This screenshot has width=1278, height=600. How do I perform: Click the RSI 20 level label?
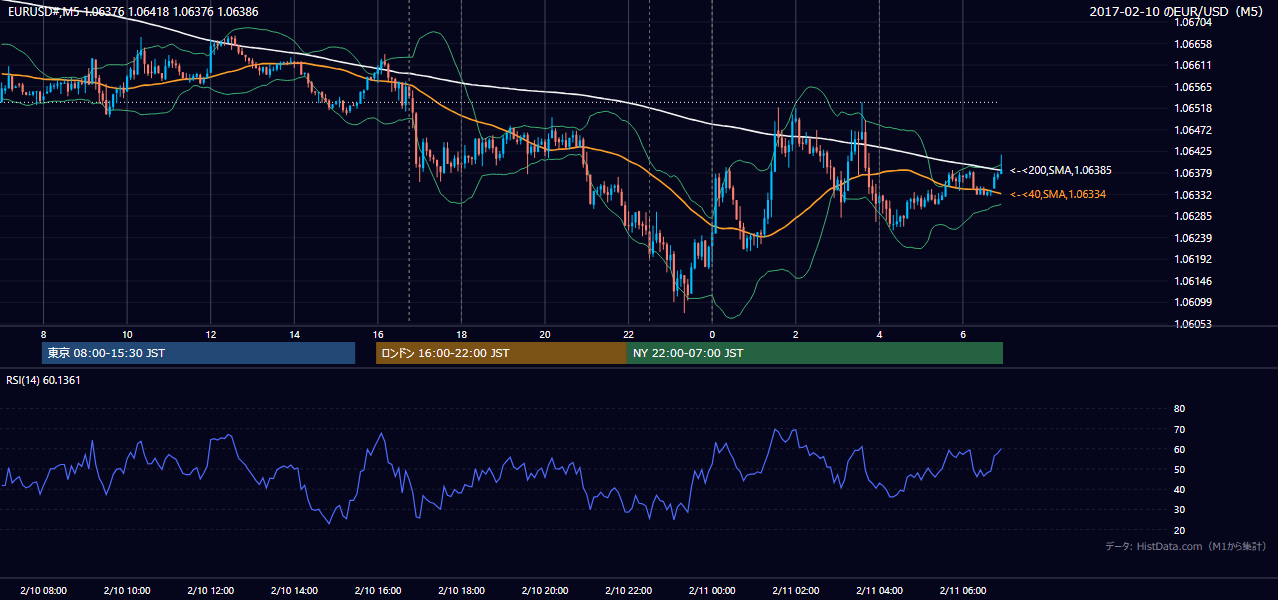[1179, 530]
